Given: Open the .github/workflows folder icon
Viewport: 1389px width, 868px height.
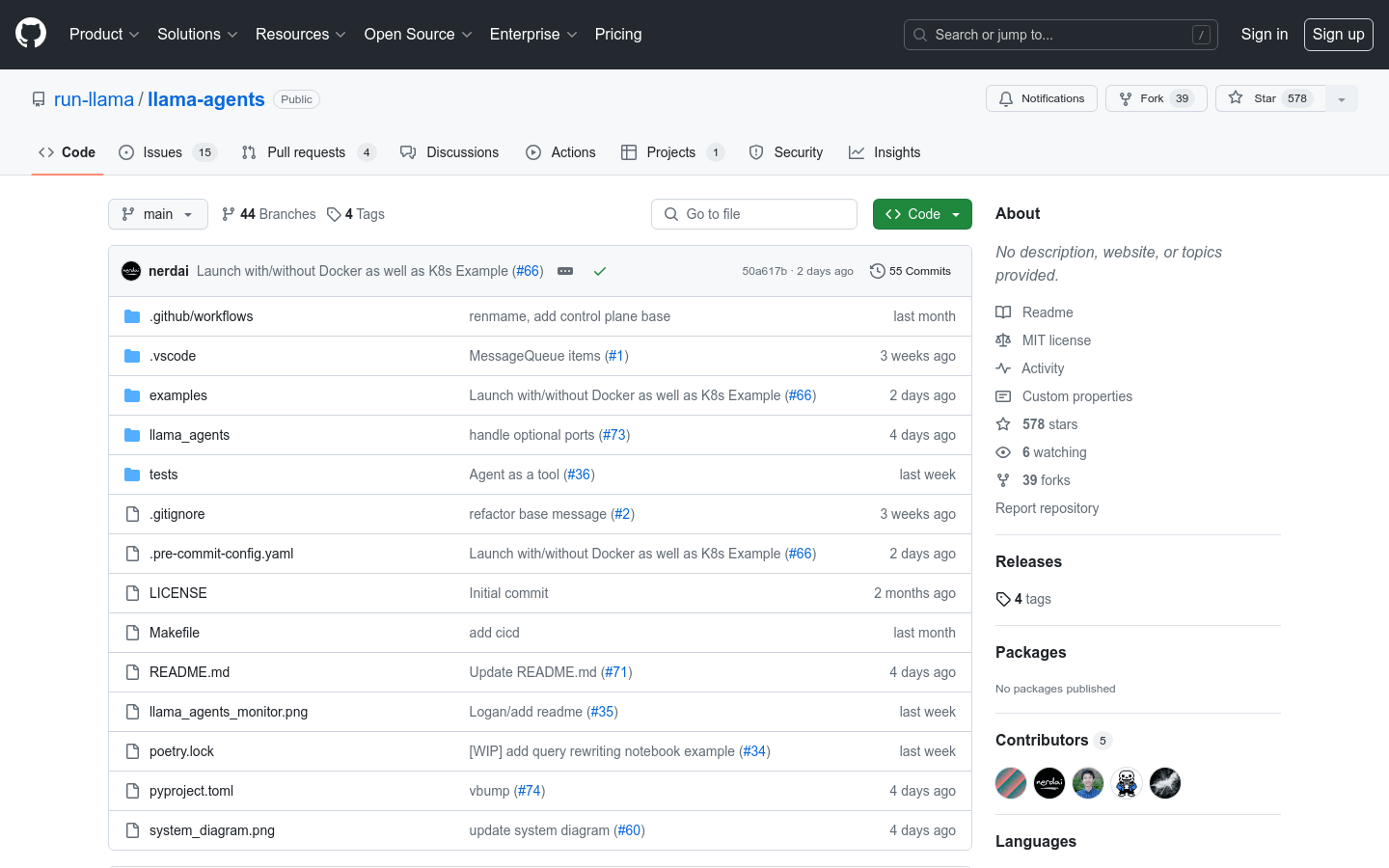Looking at the screenshot, I should pyautogui.click(x=132, y=316).
